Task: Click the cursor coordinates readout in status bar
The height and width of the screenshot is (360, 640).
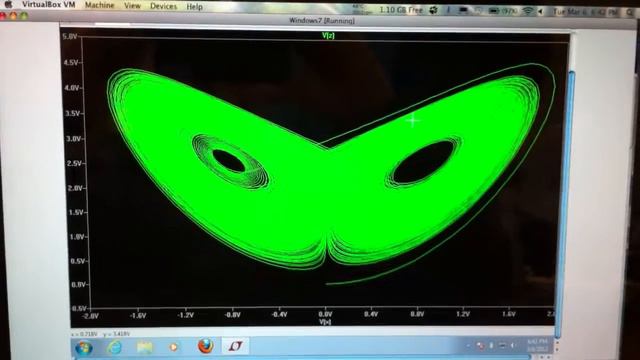Action: coord(100,334)
